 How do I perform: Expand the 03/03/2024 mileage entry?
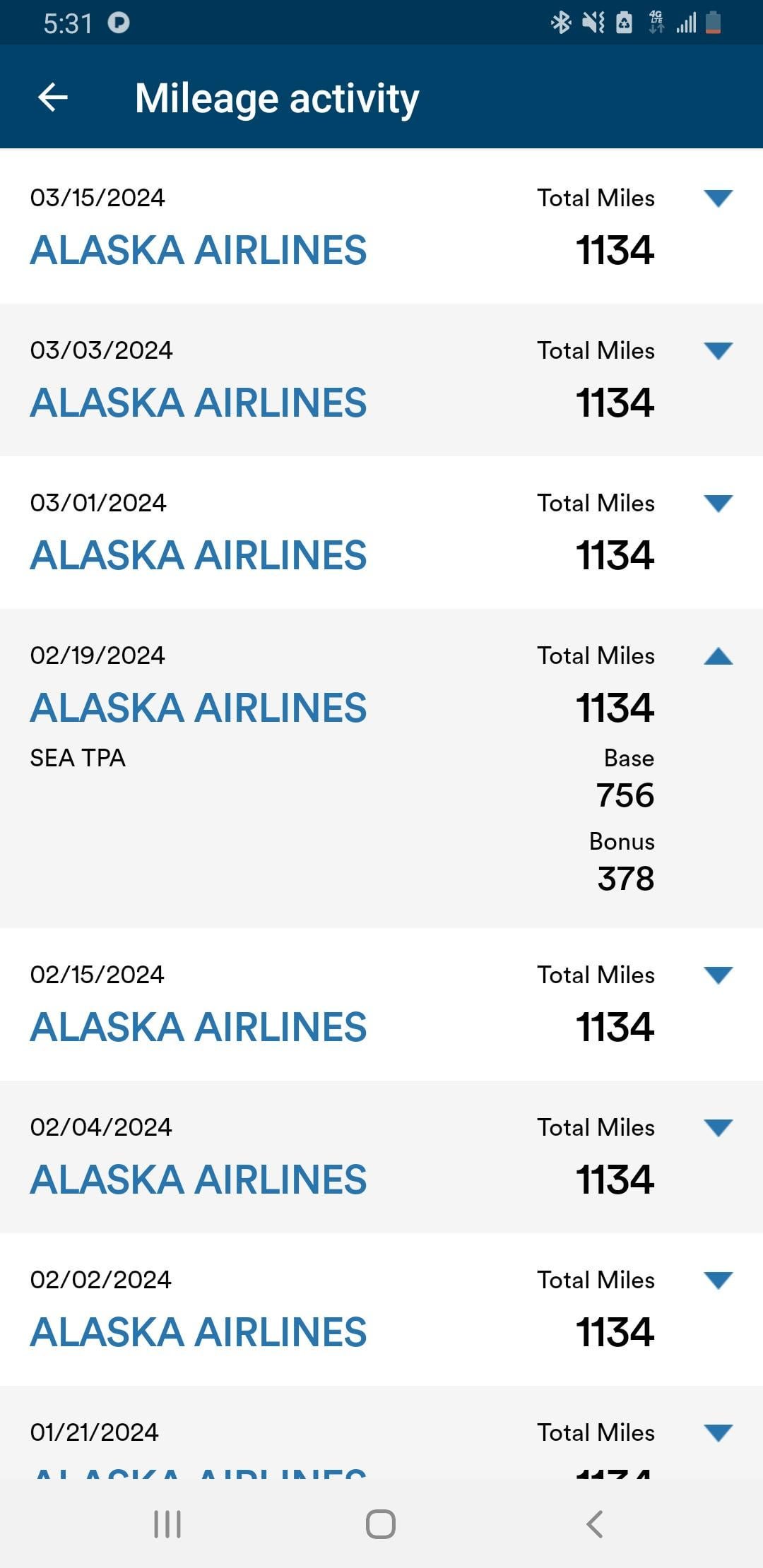tap(718, 351)
